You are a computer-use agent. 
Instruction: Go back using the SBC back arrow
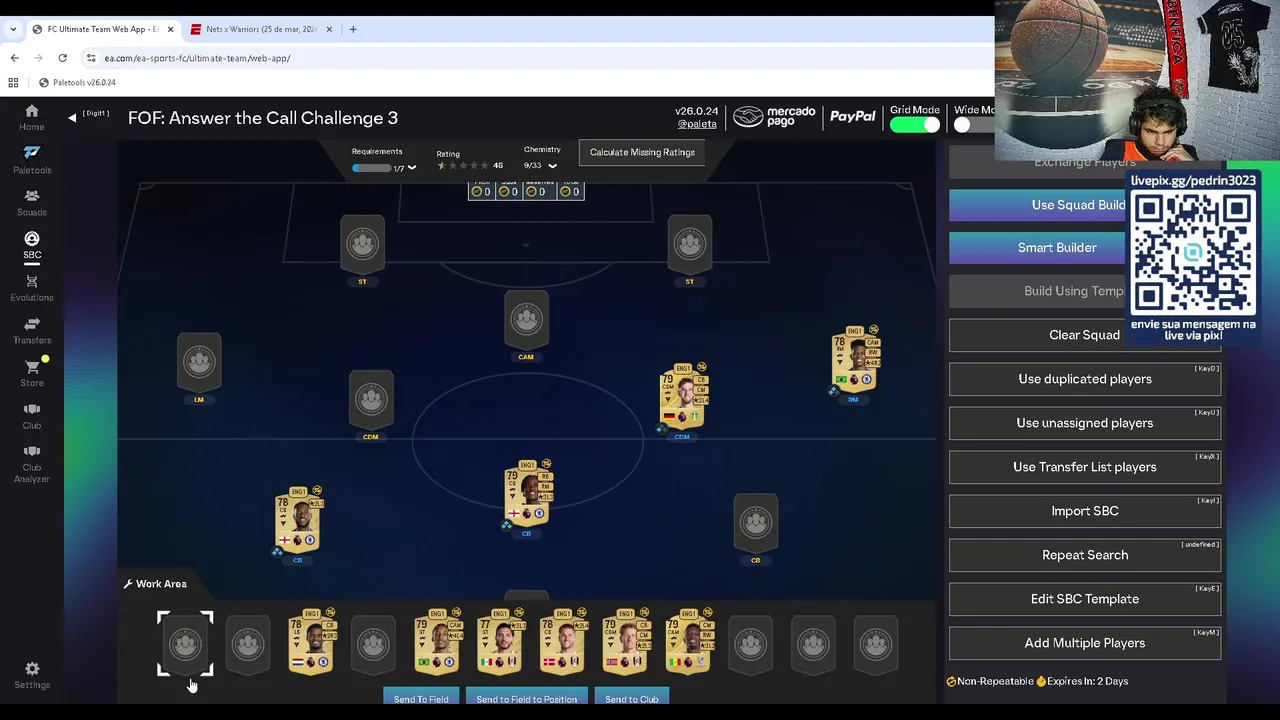pos(72,118)
